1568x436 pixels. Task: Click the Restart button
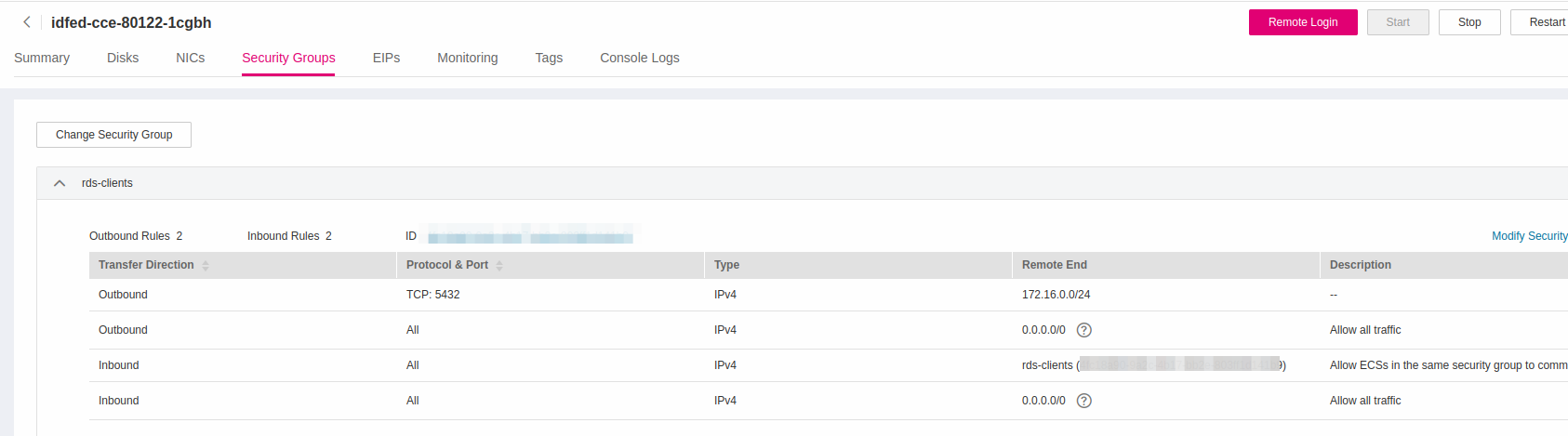[x=1546, y=22]
